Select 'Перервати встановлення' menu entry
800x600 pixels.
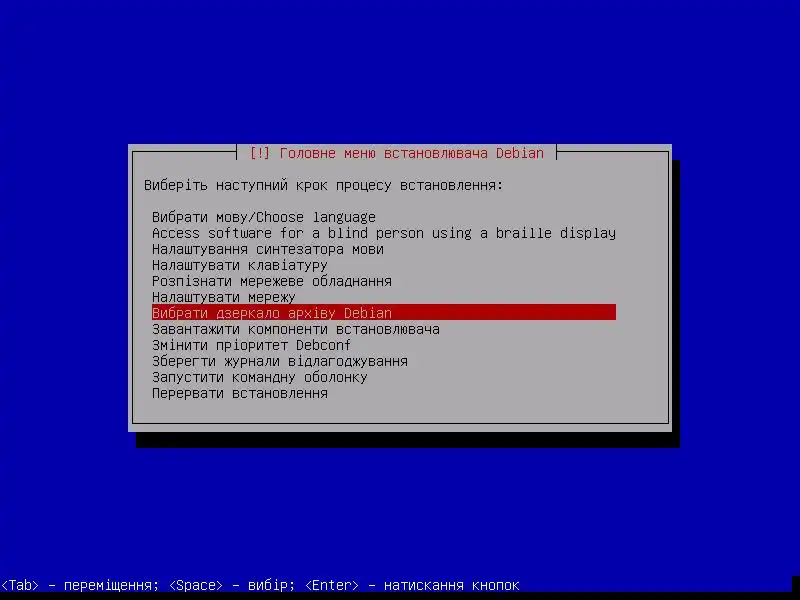click(x=384, y=393)
